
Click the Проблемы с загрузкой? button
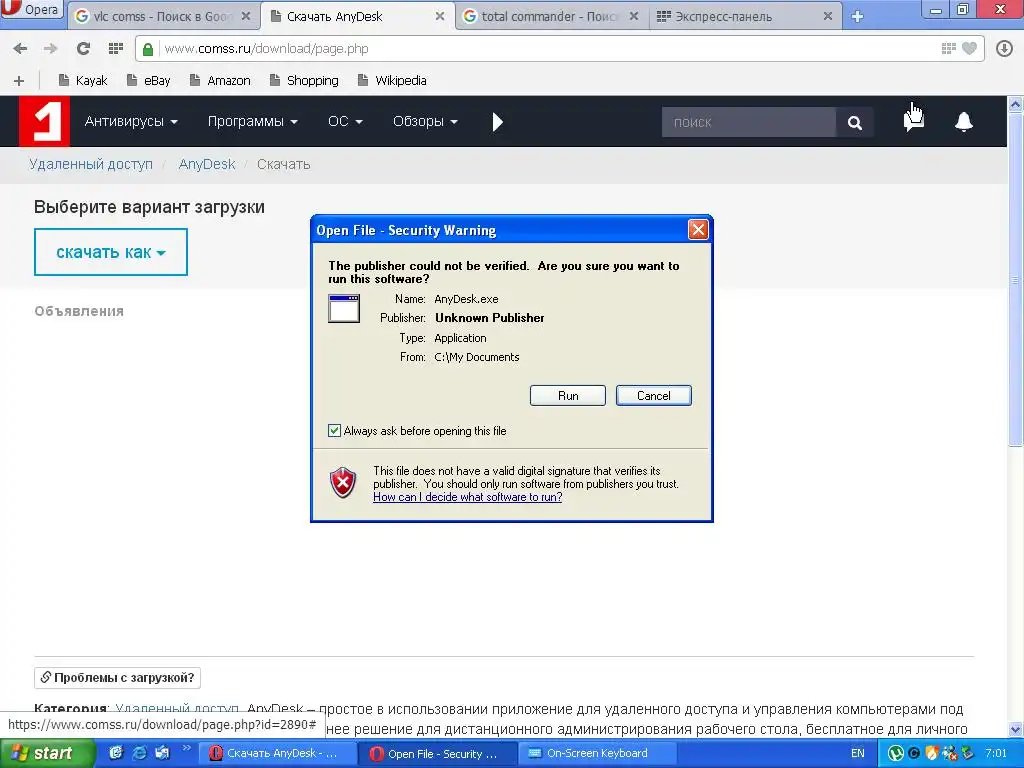click(118, 678)
